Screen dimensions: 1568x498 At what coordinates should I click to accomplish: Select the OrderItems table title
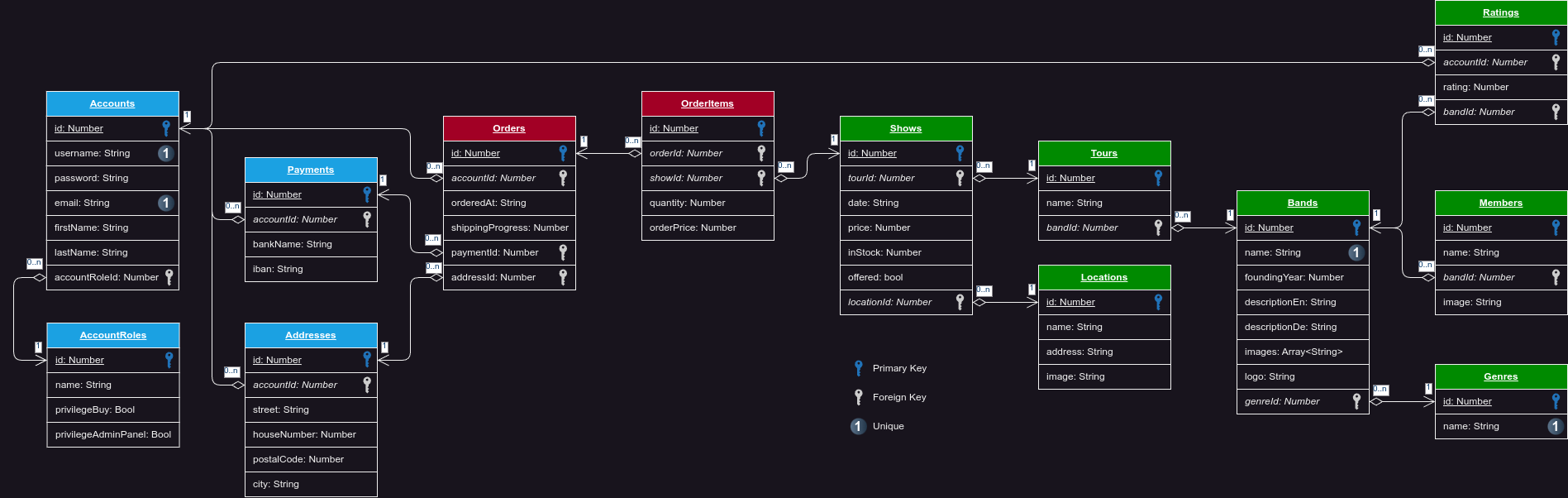[x=708, y=103]
